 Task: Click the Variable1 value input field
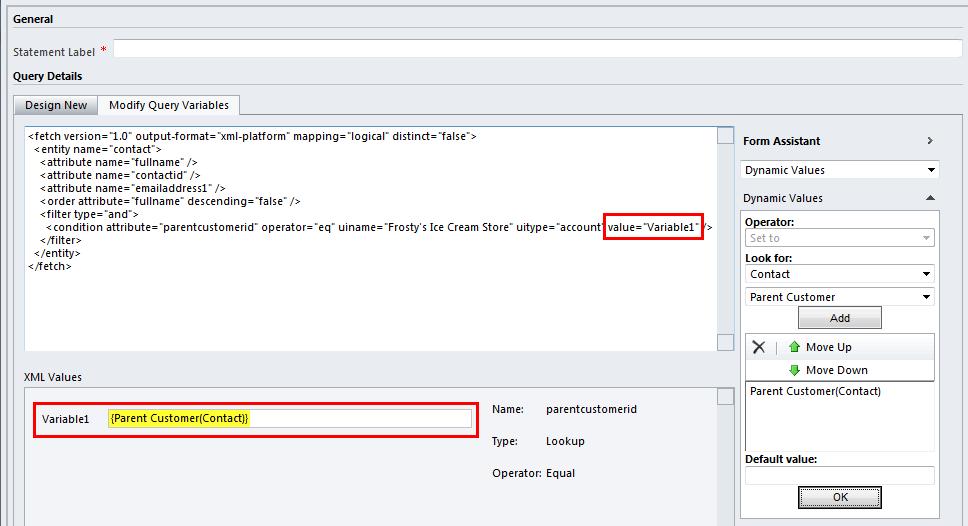click(289, 418)
